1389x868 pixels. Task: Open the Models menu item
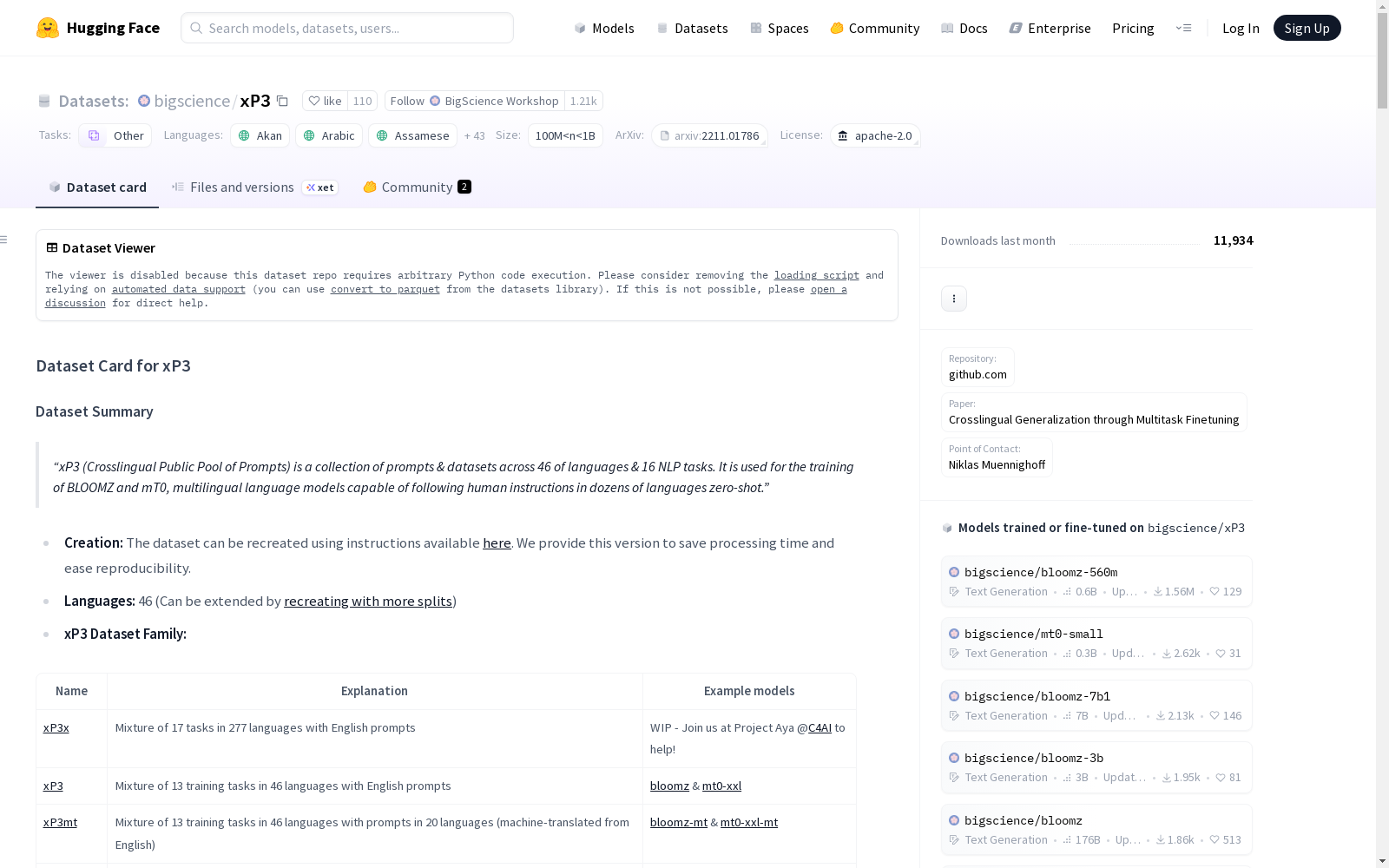[x=604, y=28]
